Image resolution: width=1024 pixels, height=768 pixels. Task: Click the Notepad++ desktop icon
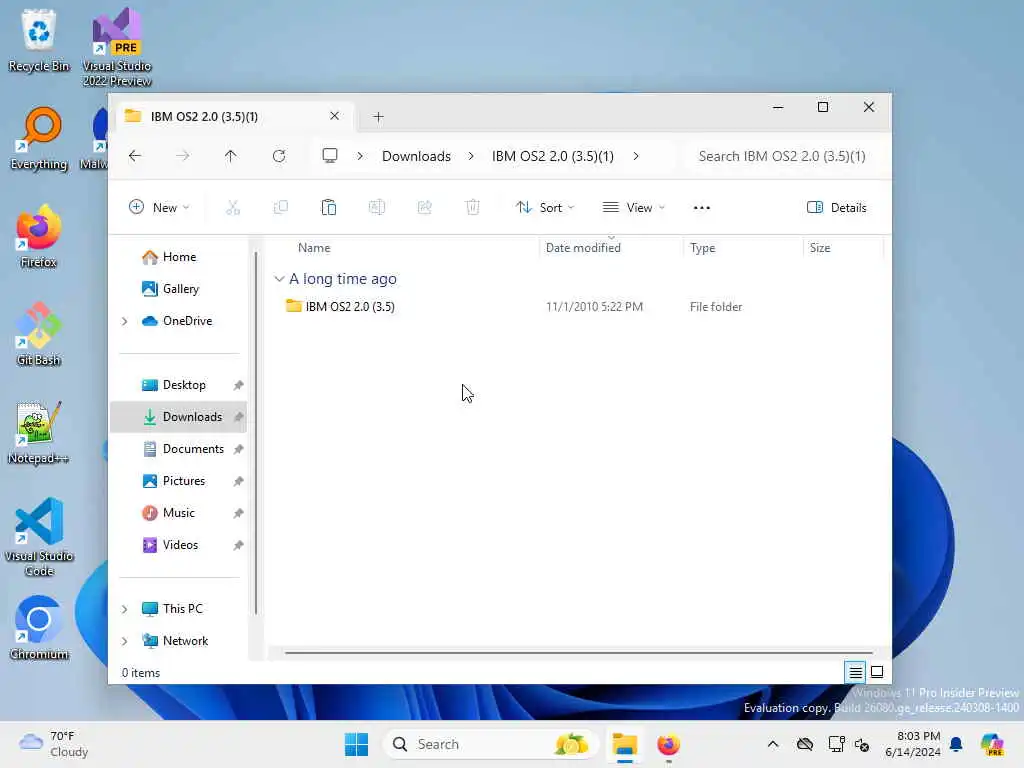(39, 432)
